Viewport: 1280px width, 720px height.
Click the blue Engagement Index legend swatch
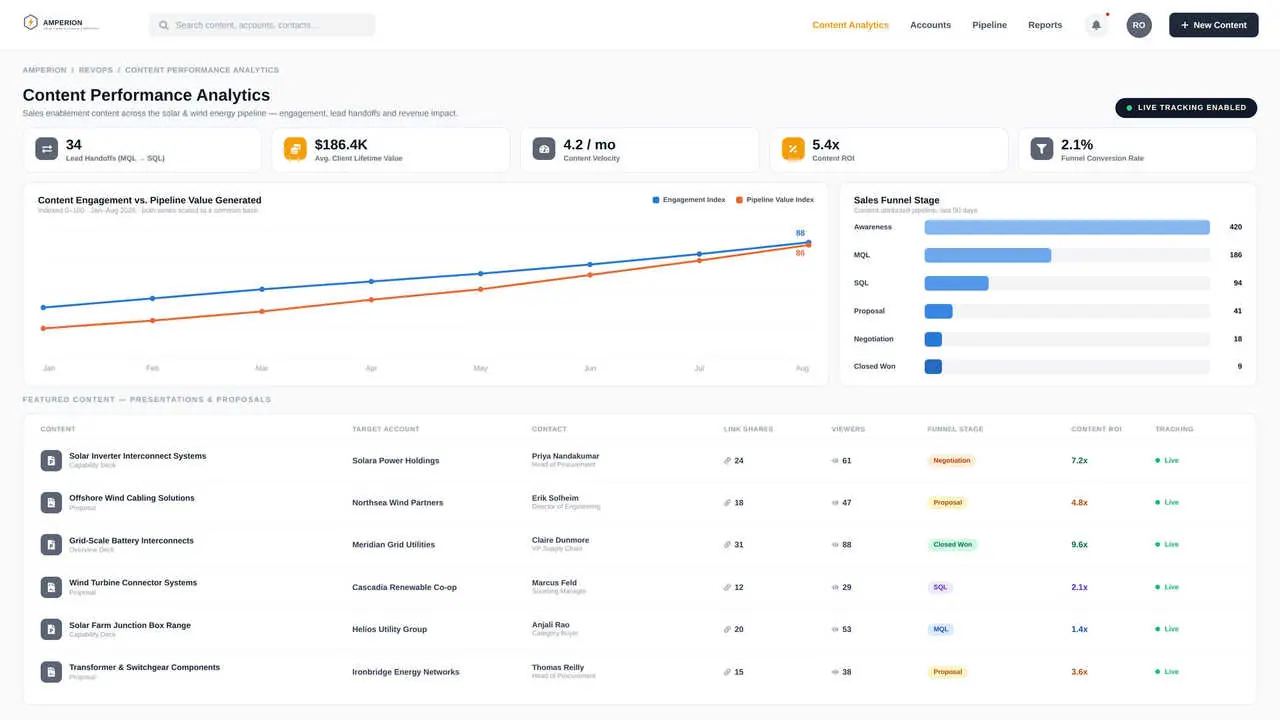(x=656, y=200)
